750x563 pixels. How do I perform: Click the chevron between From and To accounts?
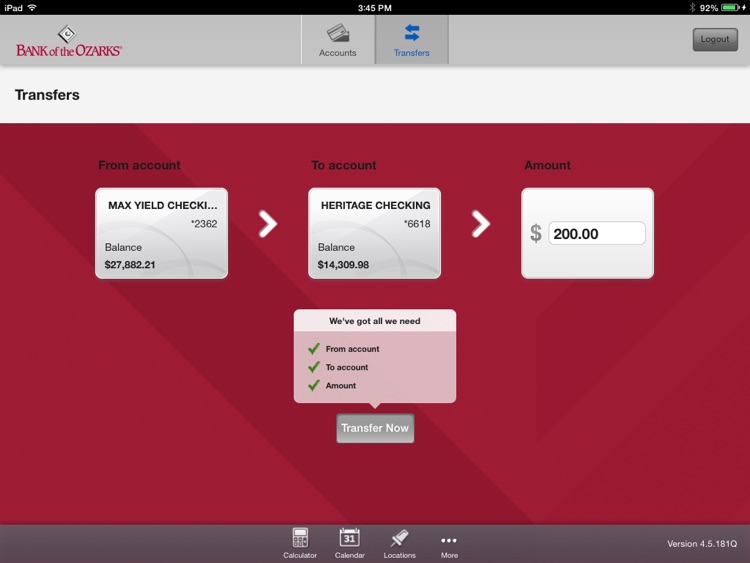[x=268, y=224]
